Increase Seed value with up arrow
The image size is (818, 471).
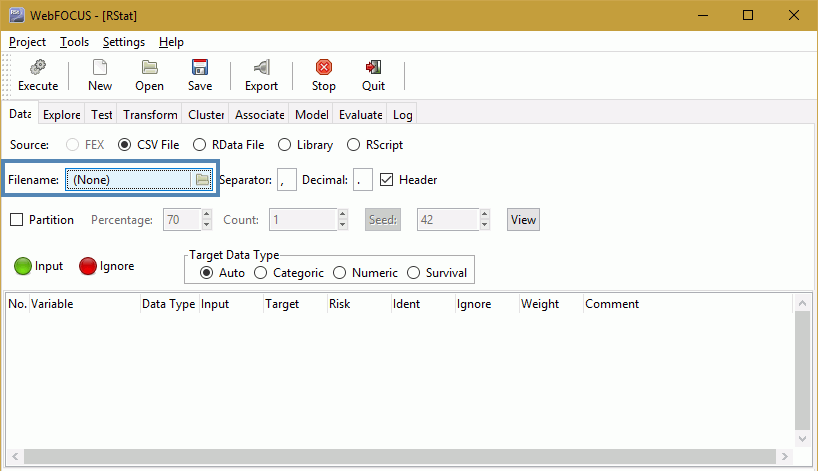point(485,214)
